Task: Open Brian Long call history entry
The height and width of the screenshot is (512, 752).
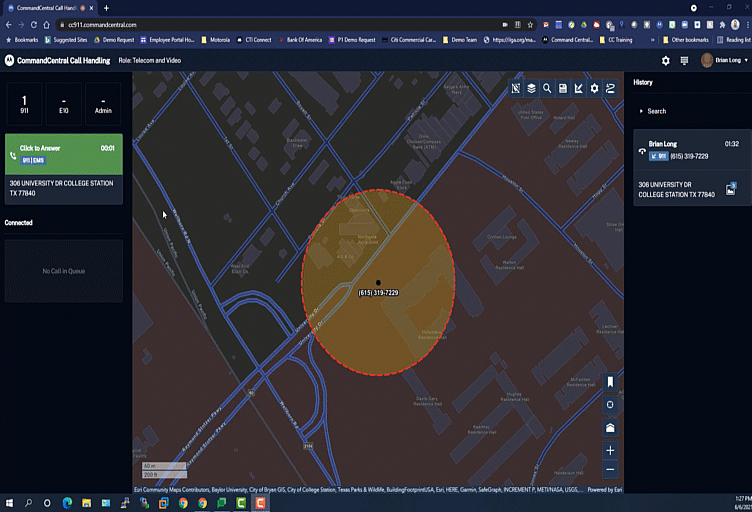Action: click(x=687, y=150)
